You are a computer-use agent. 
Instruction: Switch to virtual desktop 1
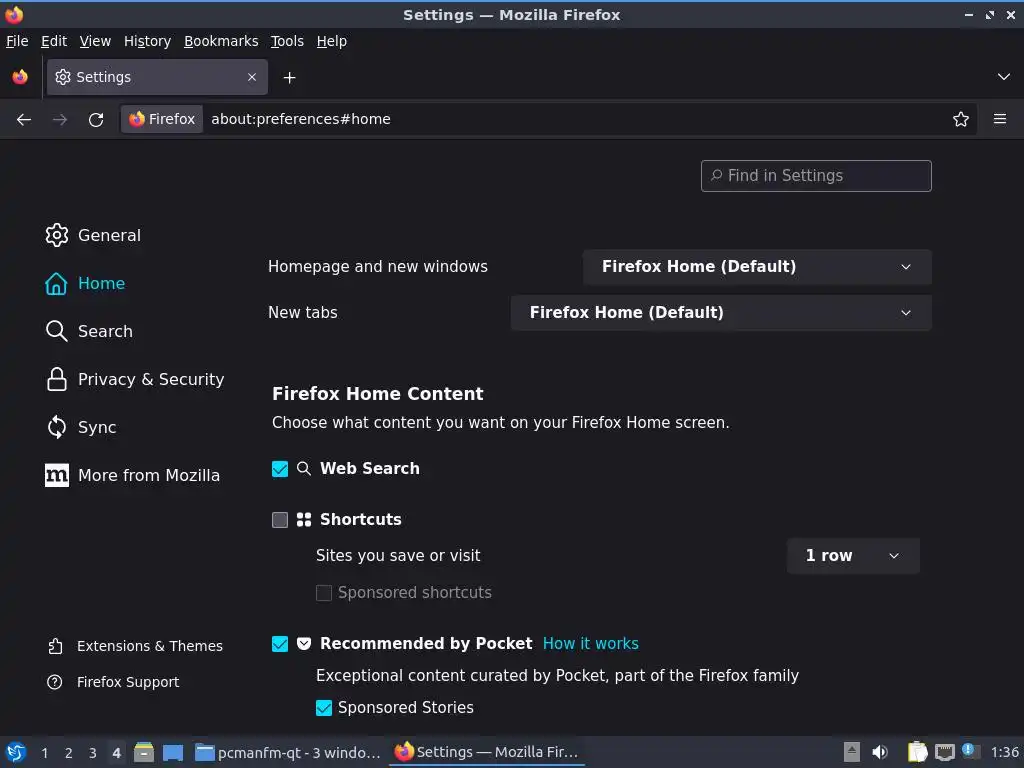tap(44, 753)
